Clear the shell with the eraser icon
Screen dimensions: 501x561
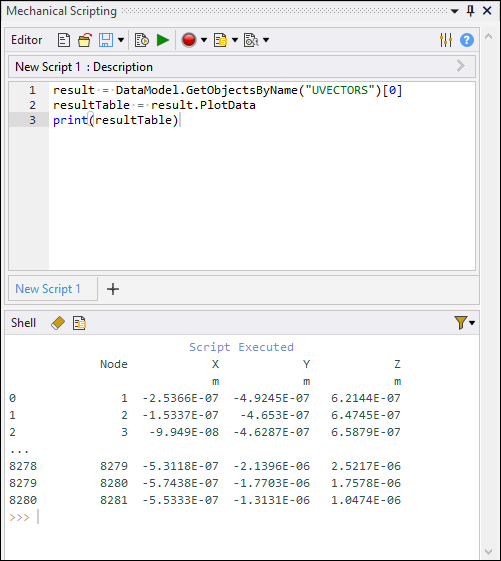coord(58,323)
